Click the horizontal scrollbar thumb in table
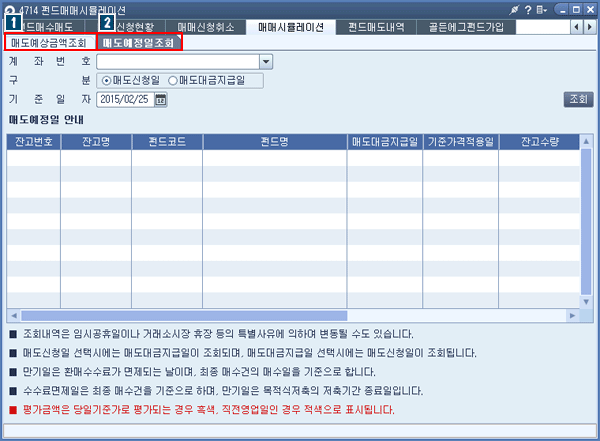600x441 pixels. coord(184,316)
